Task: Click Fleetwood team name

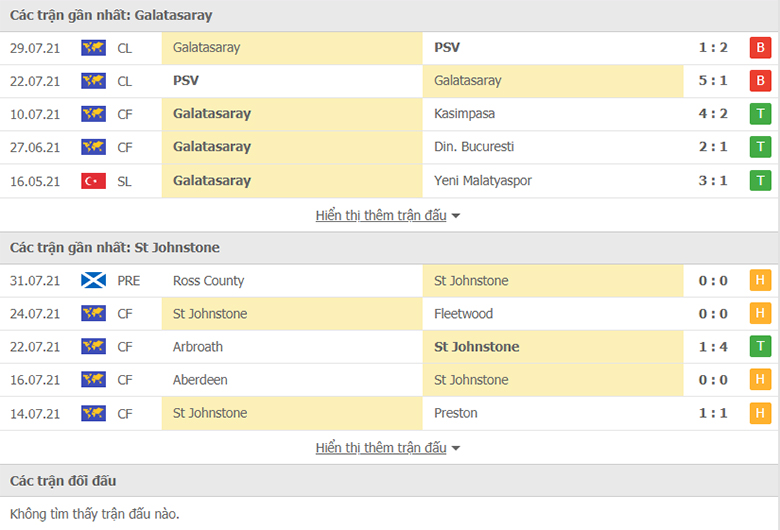Action: pyautogui.click(x=463, y=314)
